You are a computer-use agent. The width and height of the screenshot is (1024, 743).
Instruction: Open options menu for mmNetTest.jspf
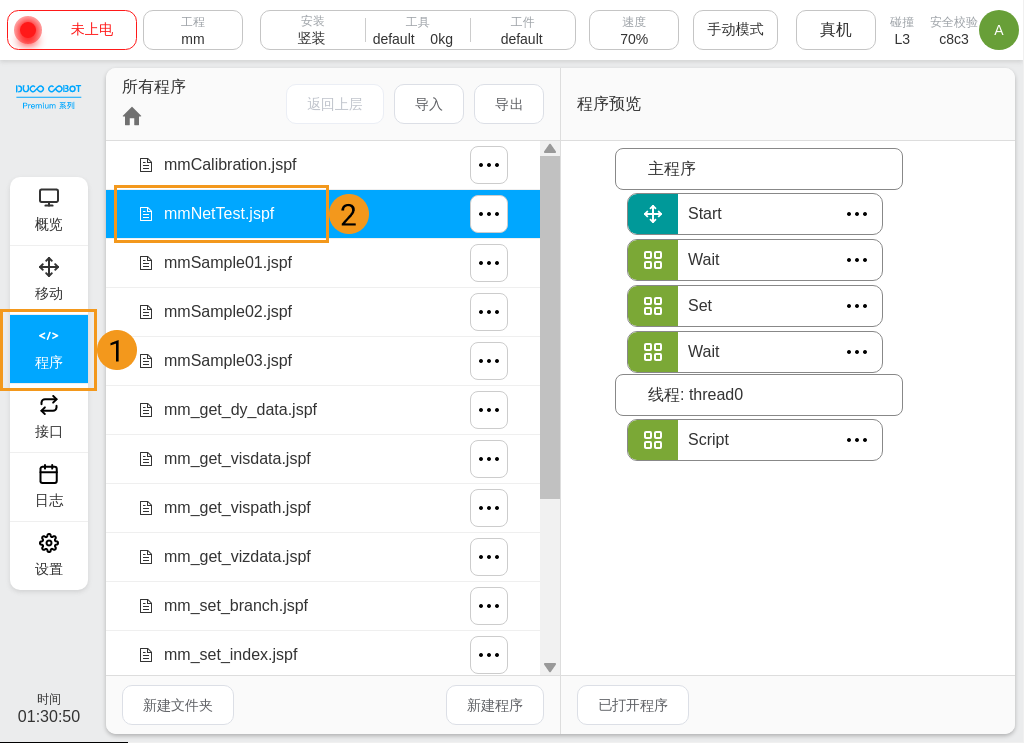click(x=489, y=213)
